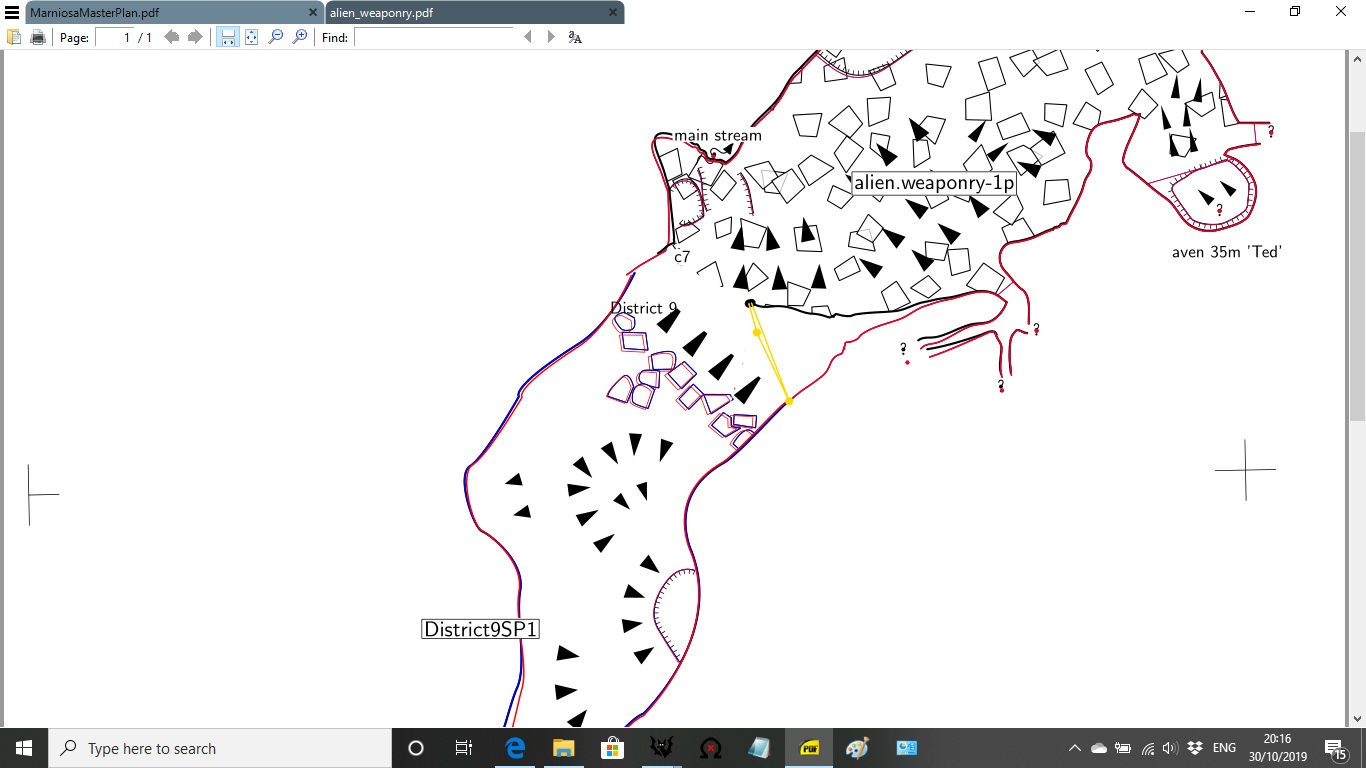Show hidden system tray icons
The height and width of the screenshot is (768, 1366).
tap(1075, 748)
